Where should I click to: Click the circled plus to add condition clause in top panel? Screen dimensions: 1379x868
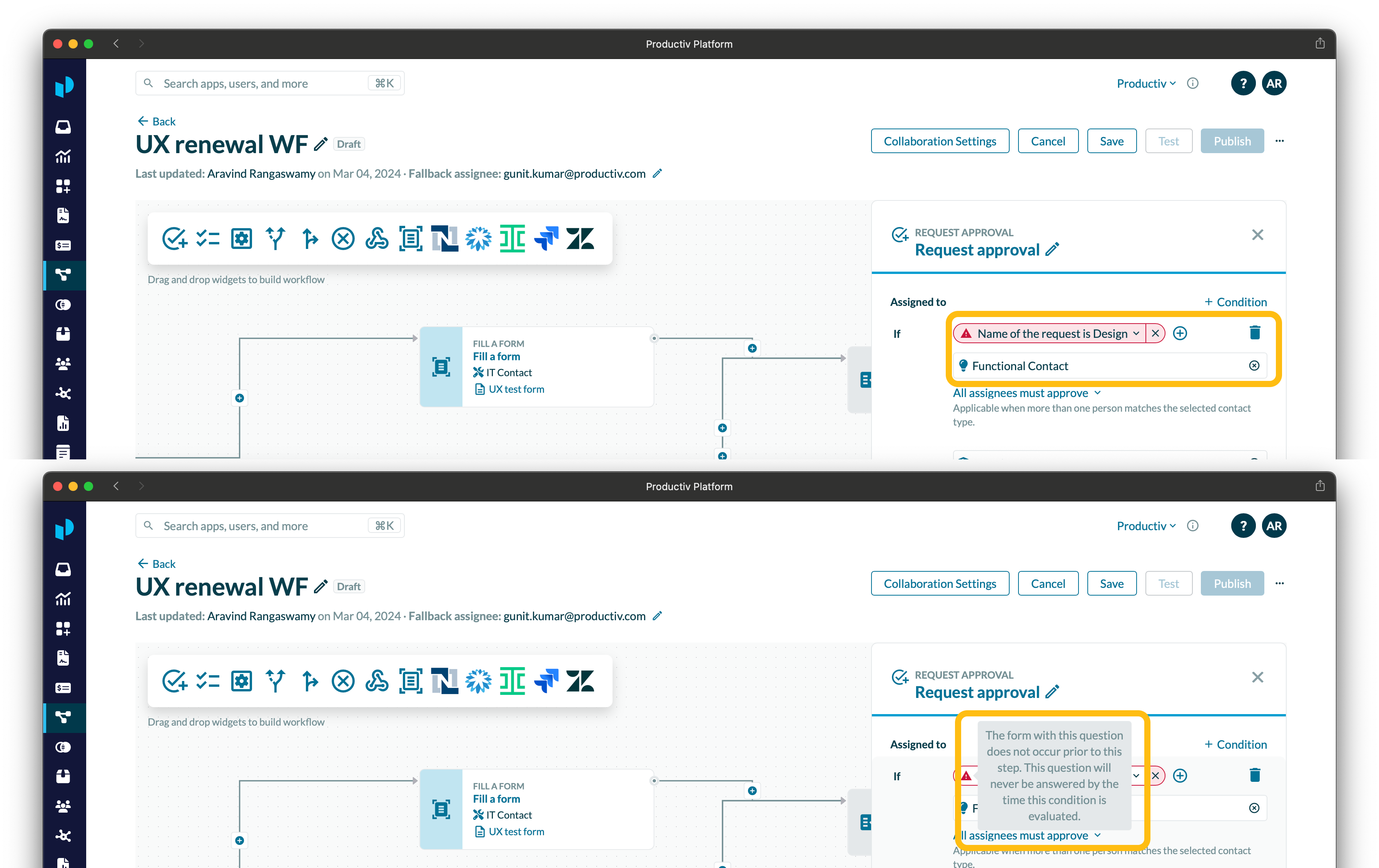coord(1180,333)
